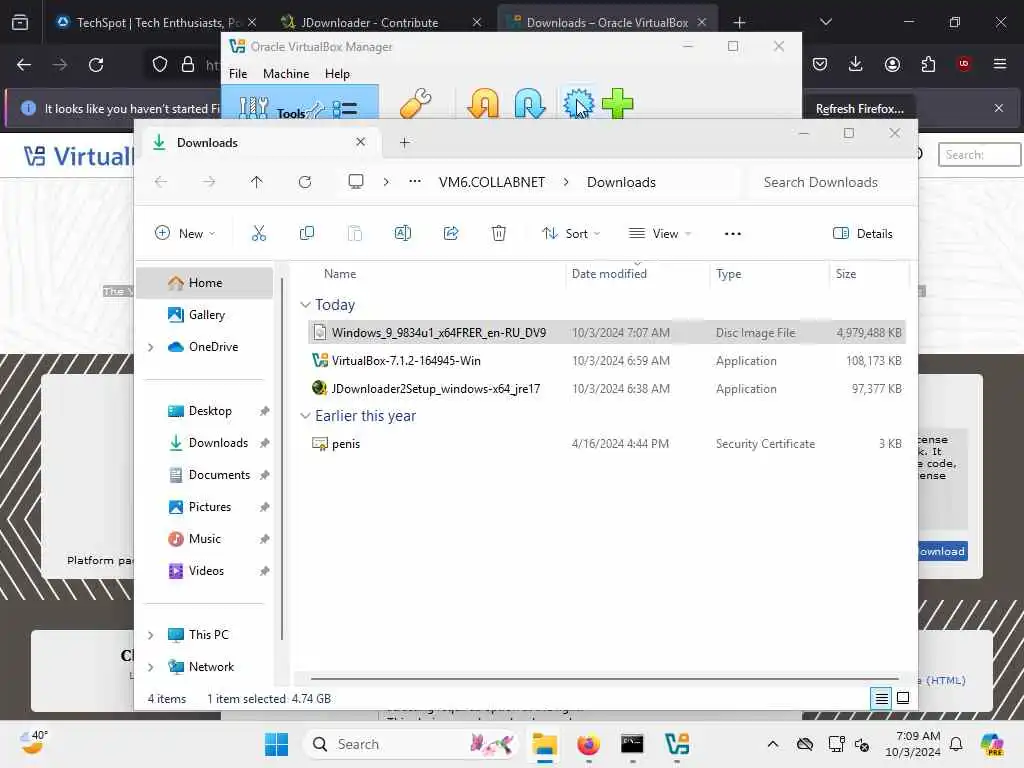Image resolution: width=1024 pixels, height=768 pixels.
Task: Click the computer icon in the address bar
Action: pos(356,182)
